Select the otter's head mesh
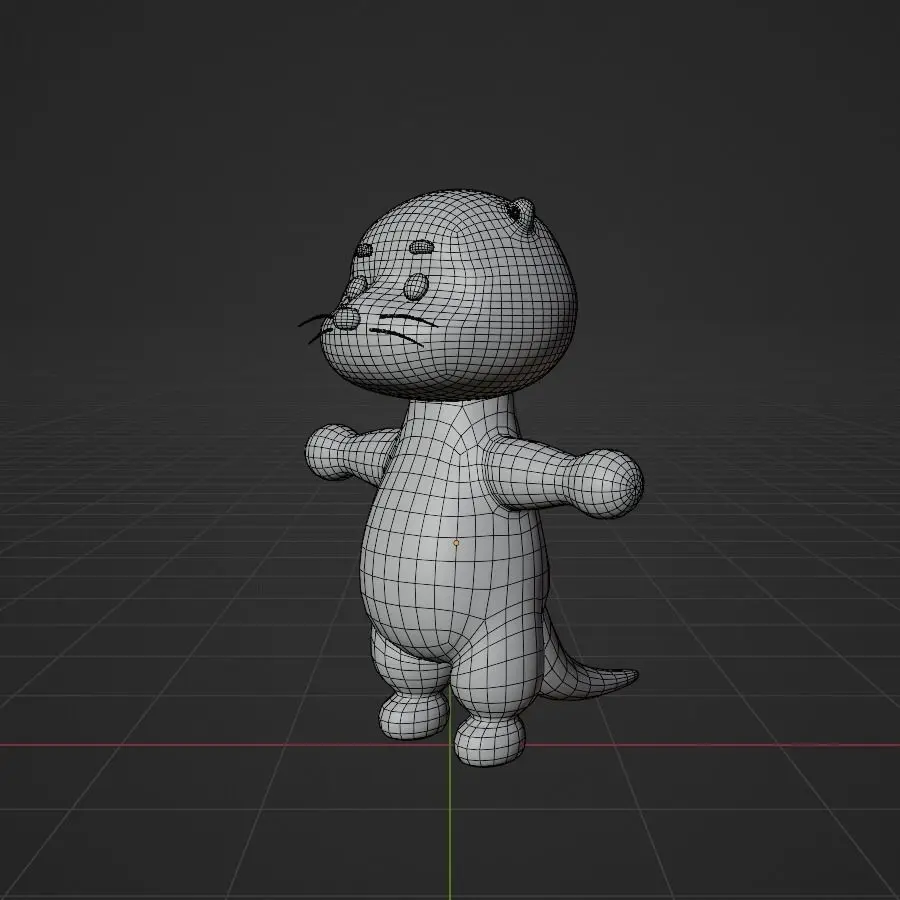The width and height of the screenshot is (900, 900). pos(448,294)
